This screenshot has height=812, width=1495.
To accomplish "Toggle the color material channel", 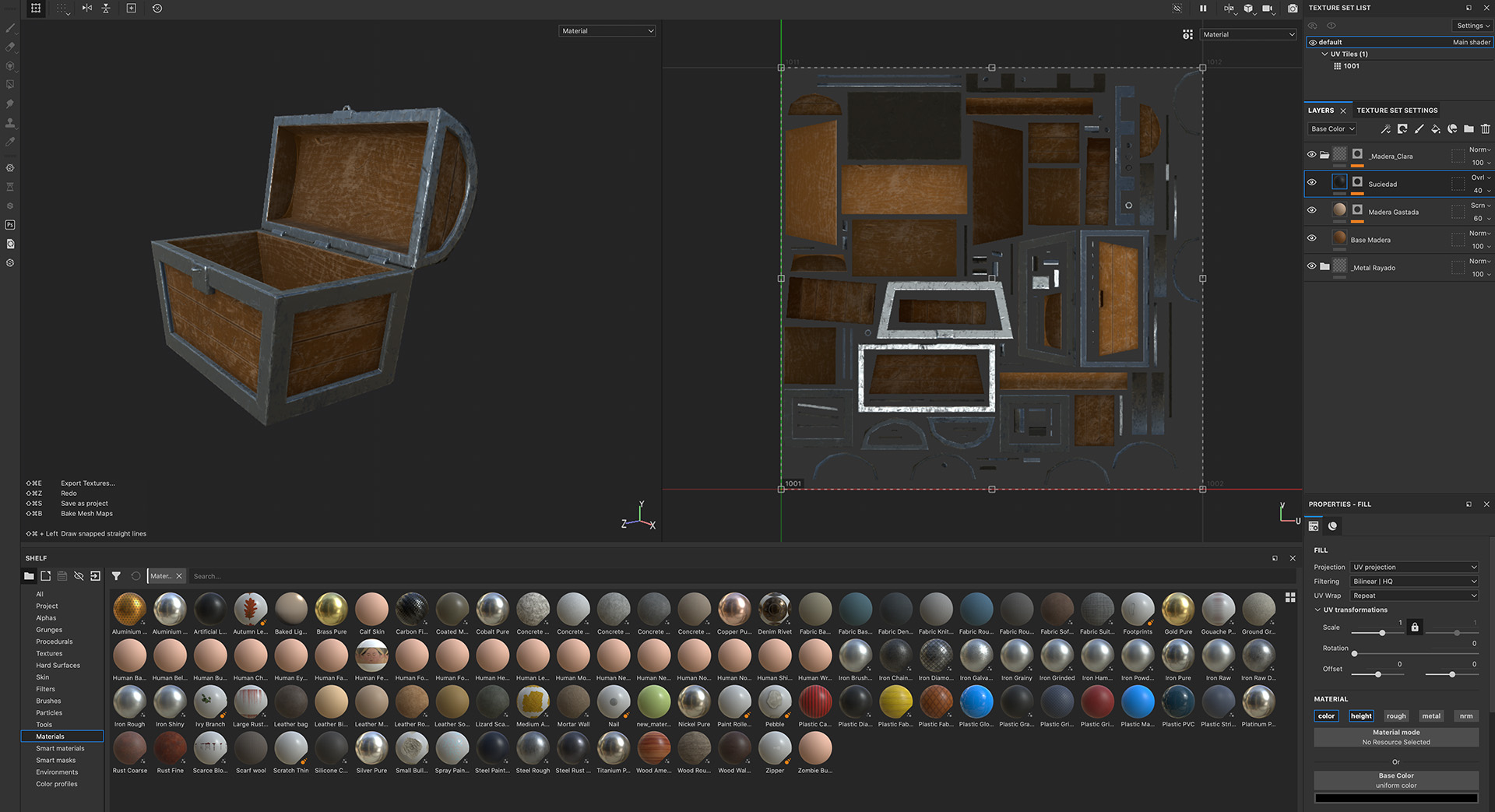I will point(1327,716).
